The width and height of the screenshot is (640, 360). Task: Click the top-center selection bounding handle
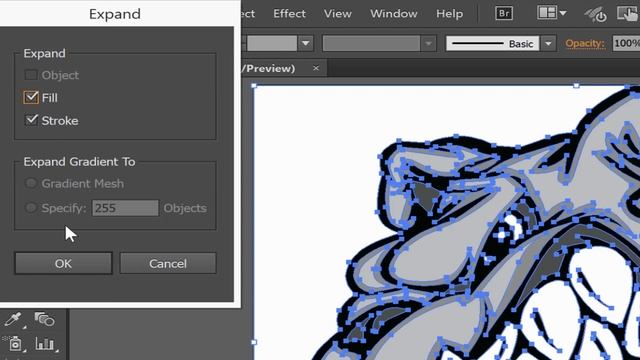pos(576,86)
